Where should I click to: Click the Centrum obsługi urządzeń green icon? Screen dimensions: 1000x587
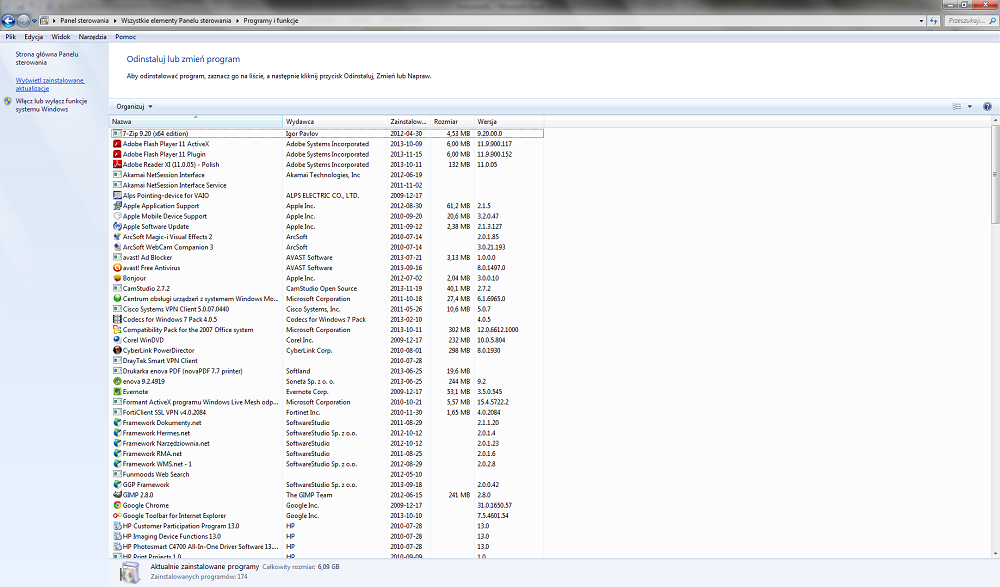pos(117,299)
